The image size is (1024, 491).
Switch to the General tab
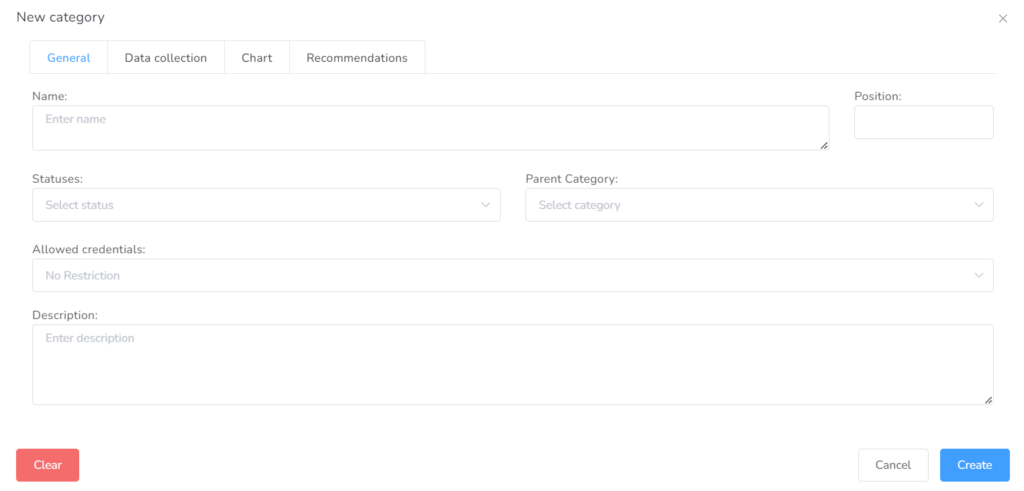point(69,58)
